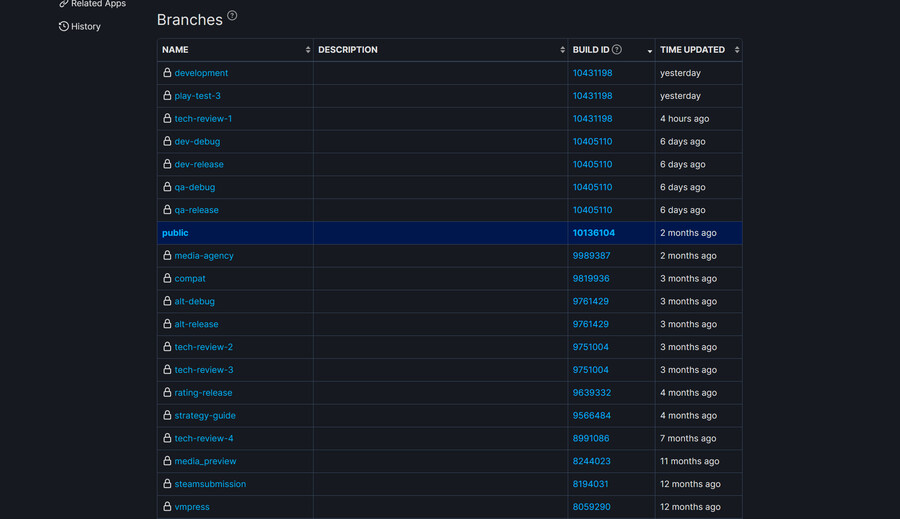Image resolution: width=900 pixels, height=519 pixels.
Task: Sort by the Description column arrows
Action: [562, 50]
